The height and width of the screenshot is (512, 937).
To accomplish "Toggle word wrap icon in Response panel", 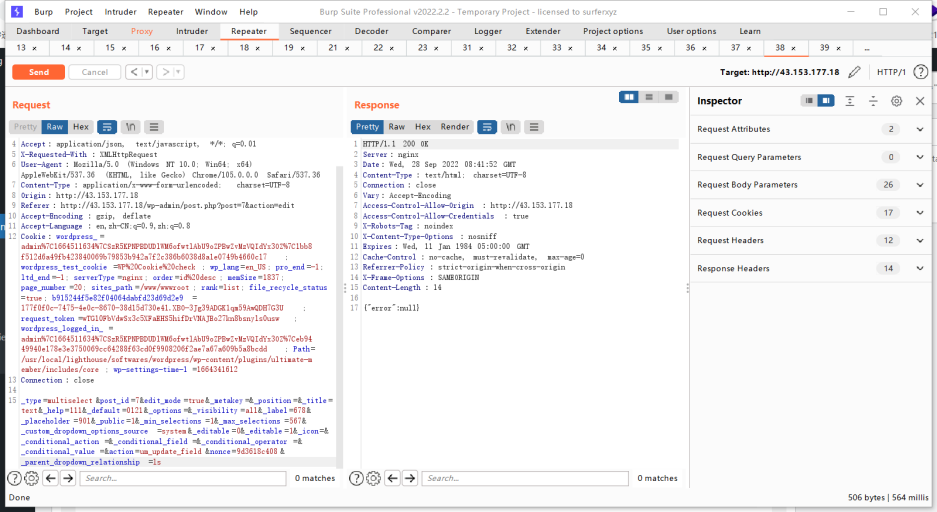I will (487, 127).
